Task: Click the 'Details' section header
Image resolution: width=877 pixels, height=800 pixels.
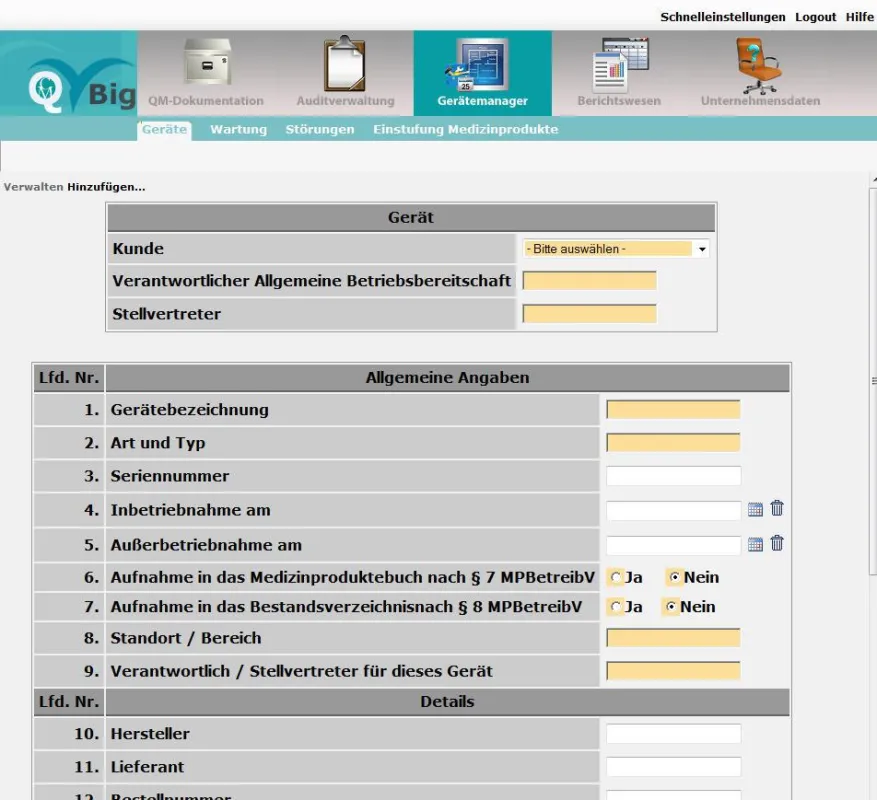Action: click(447, 702)
